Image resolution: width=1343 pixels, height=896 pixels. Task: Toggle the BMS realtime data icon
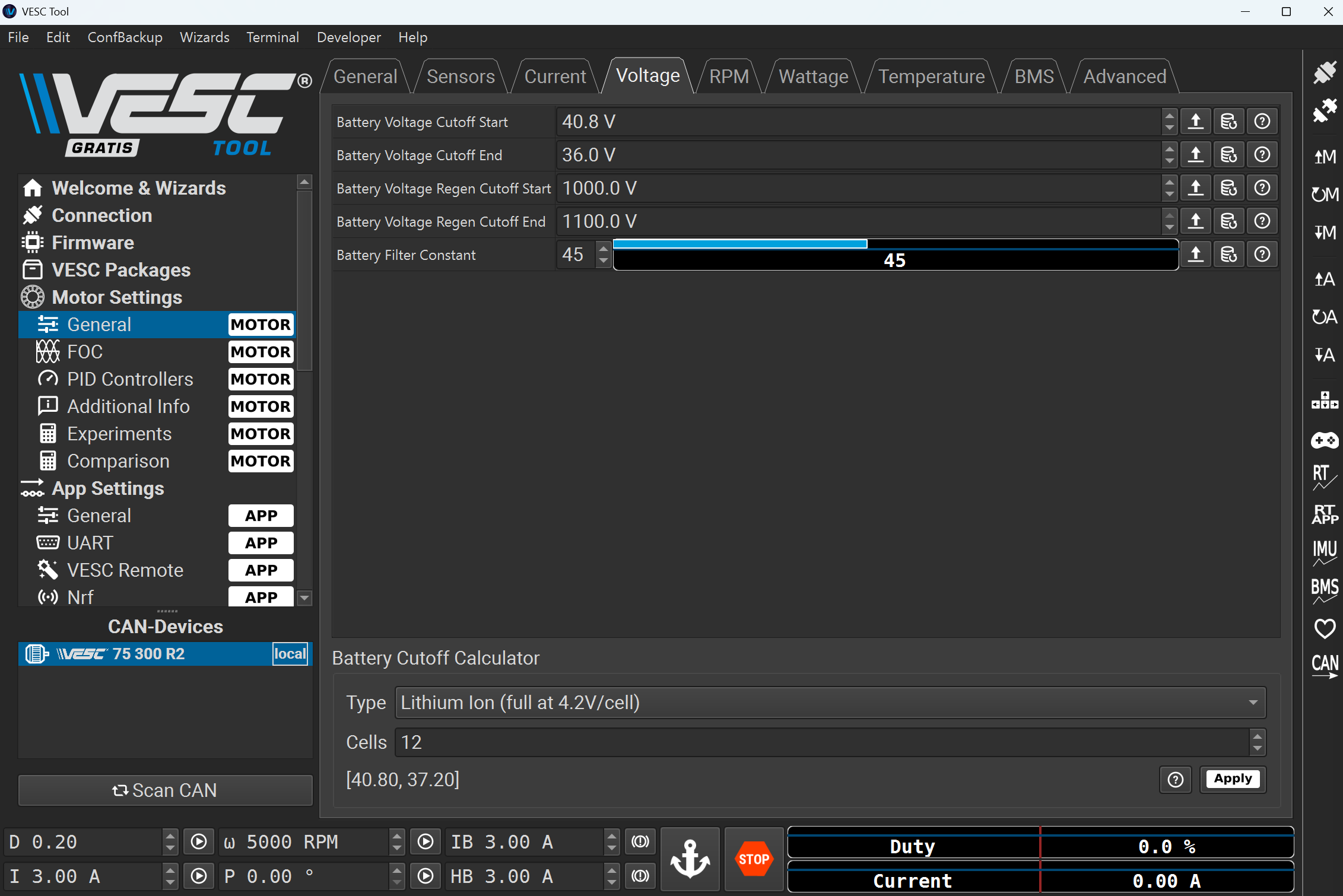1324,590
